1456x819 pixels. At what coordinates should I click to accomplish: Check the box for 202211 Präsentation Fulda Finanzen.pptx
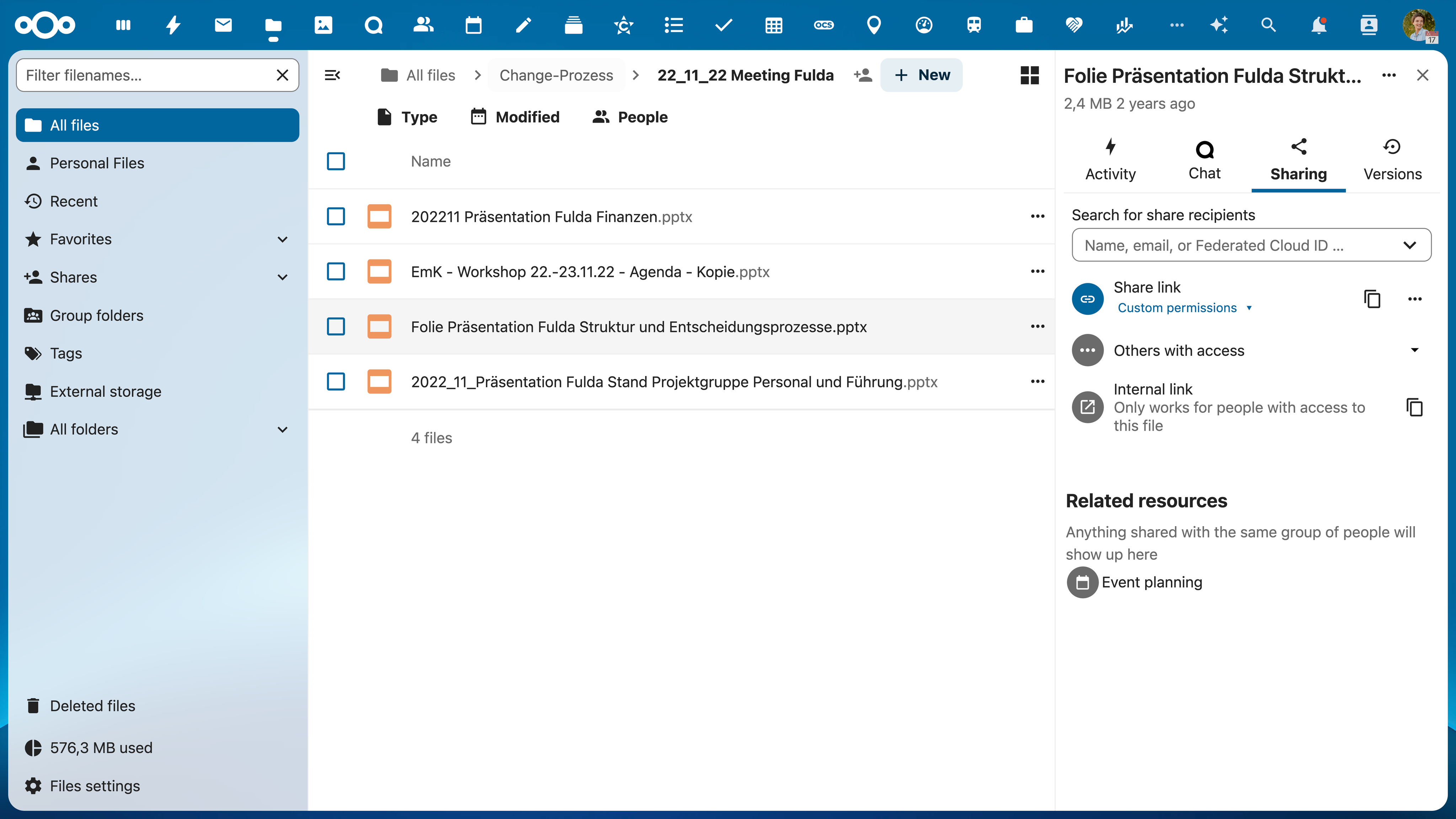(336, 216)
